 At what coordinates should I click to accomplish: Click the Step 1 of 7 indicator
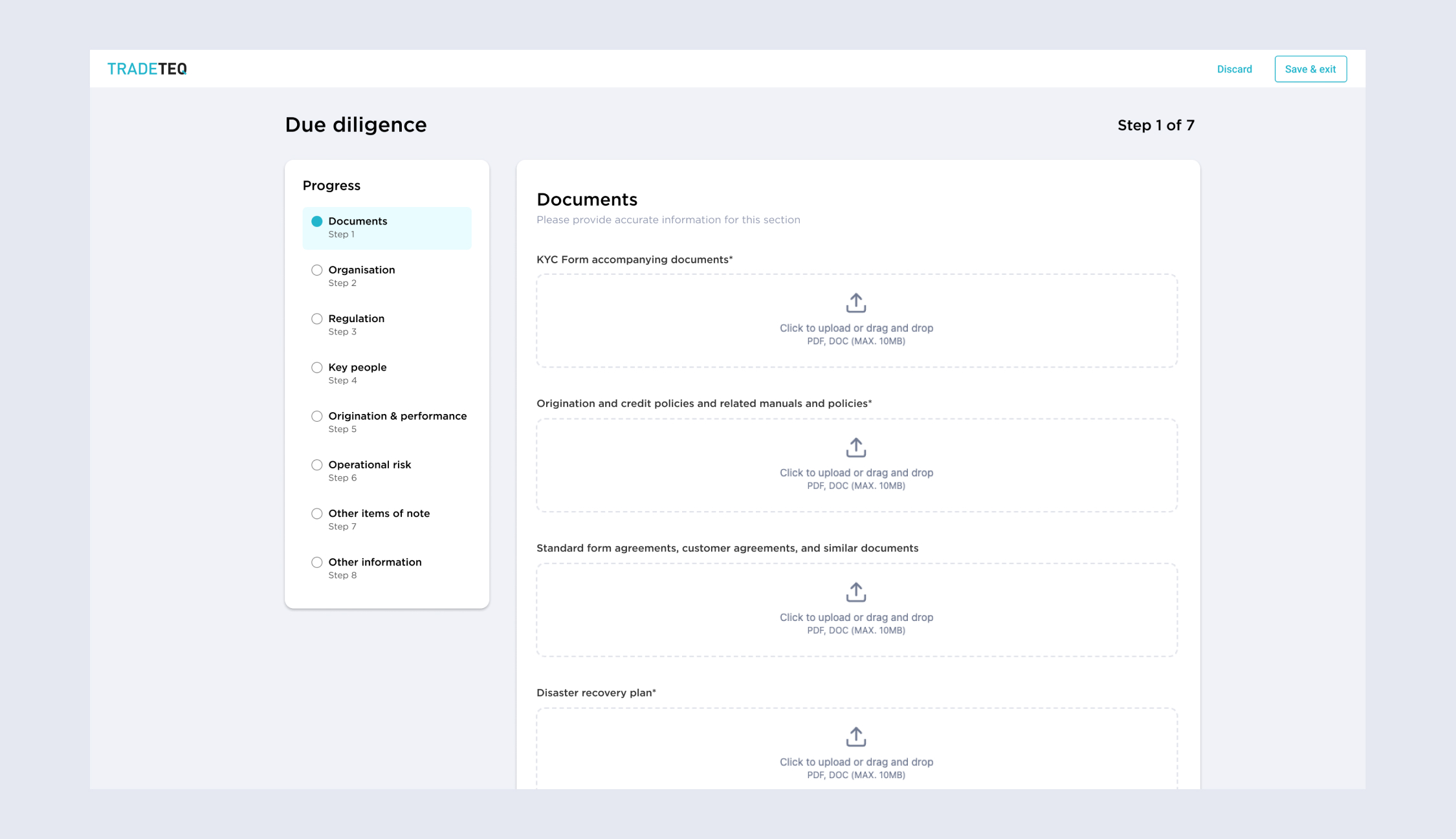point(1155,125)
